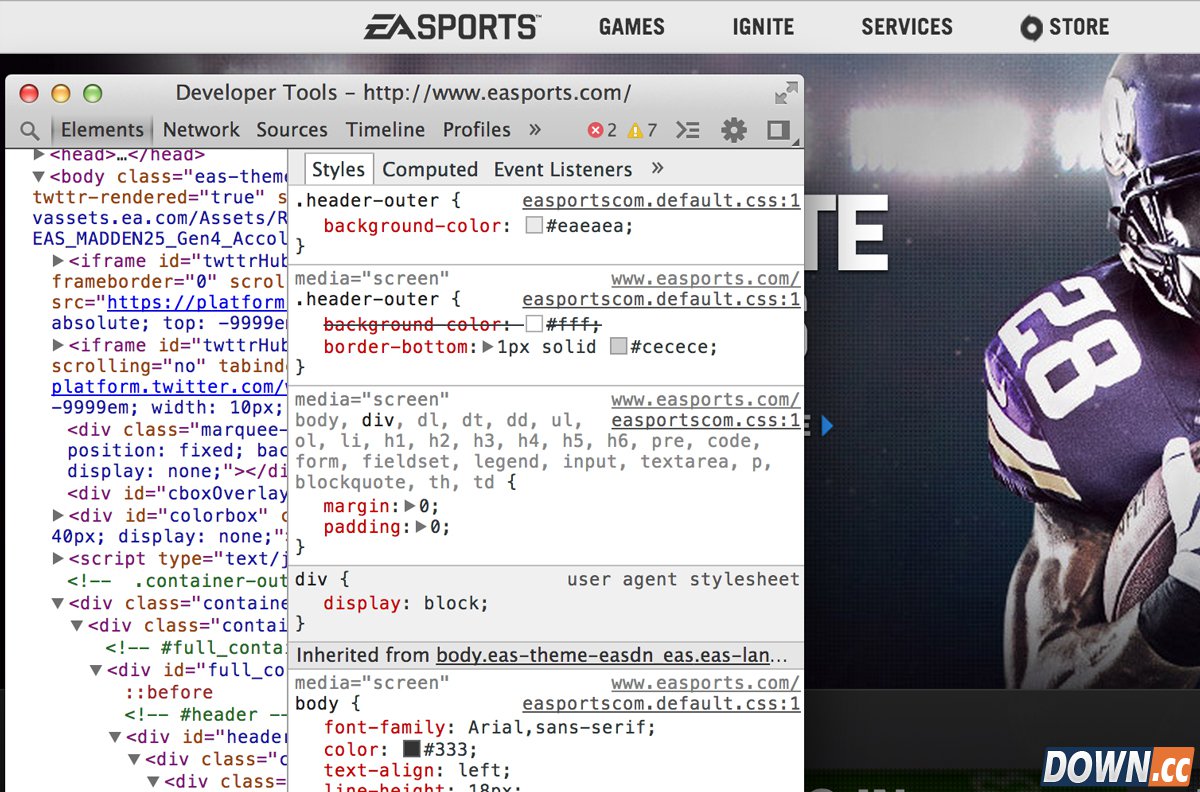Screen dimensions: 1200x792
Task: Click the magnifying glass search icon
Action: click(x=30, y=130)
